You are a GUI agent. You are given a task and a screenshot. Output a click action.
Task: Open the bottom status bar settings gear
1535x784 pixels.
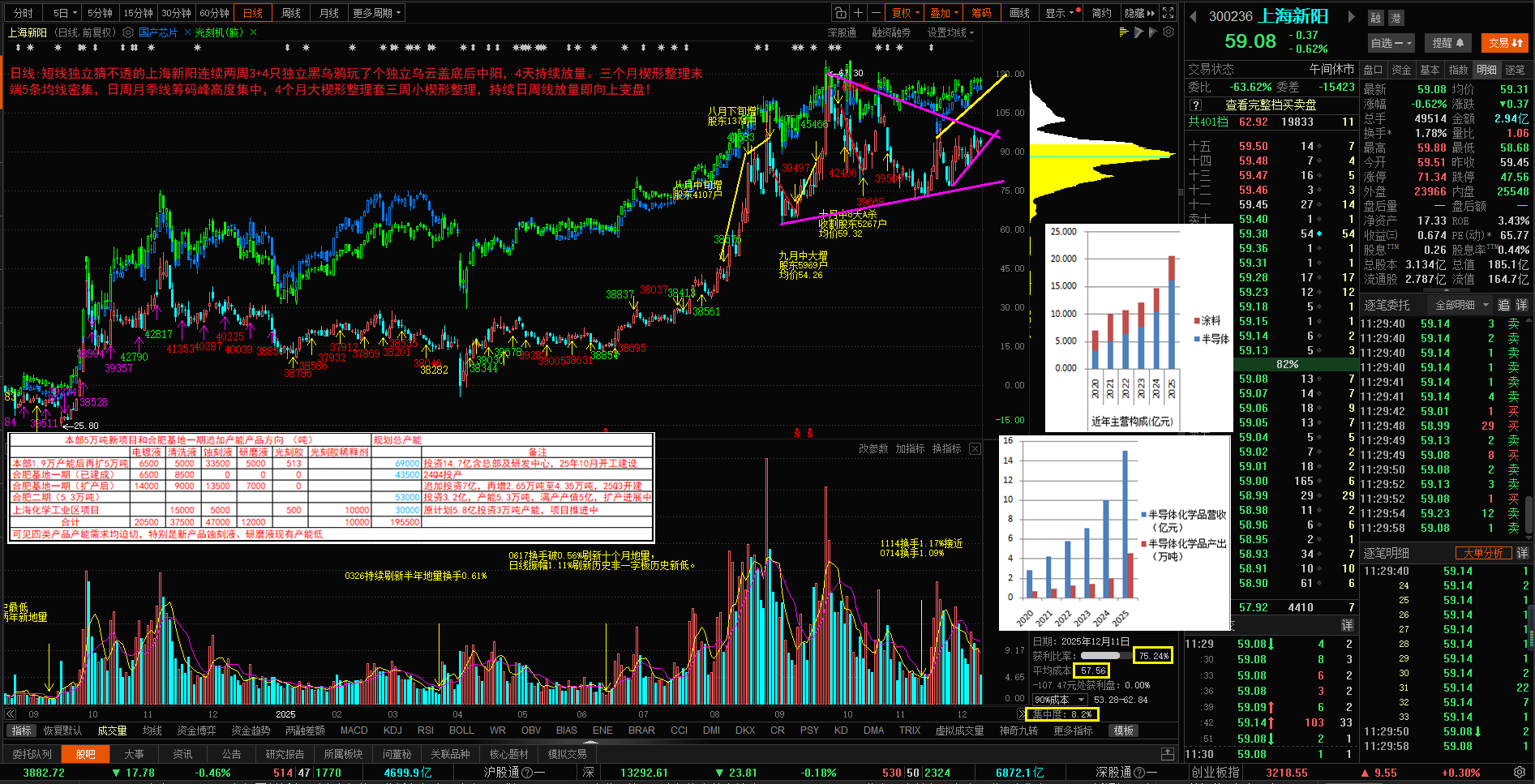[x=1520, y=773]
